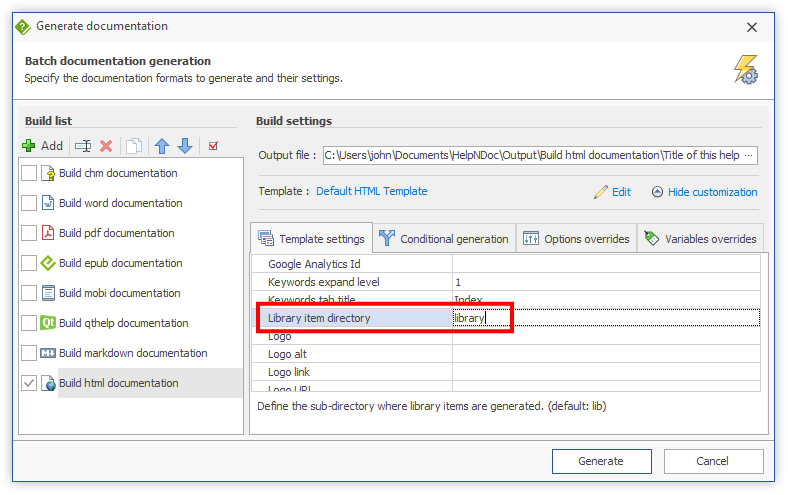Open the output file browse ellipsis button

749,155
